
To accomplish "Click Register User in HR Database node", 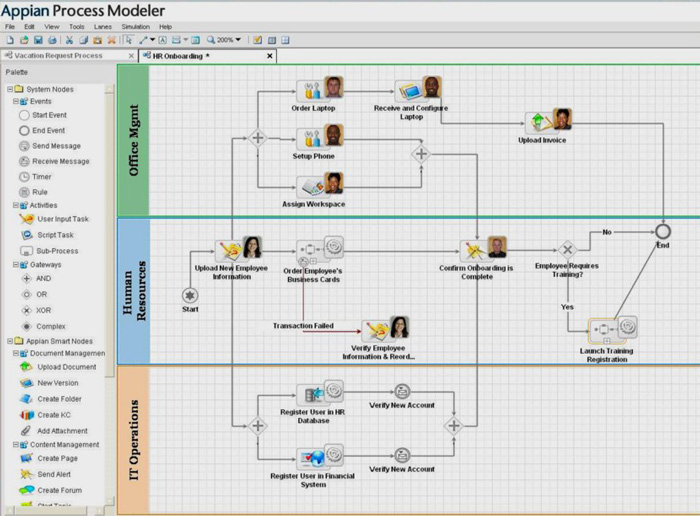I will (320, 393).
